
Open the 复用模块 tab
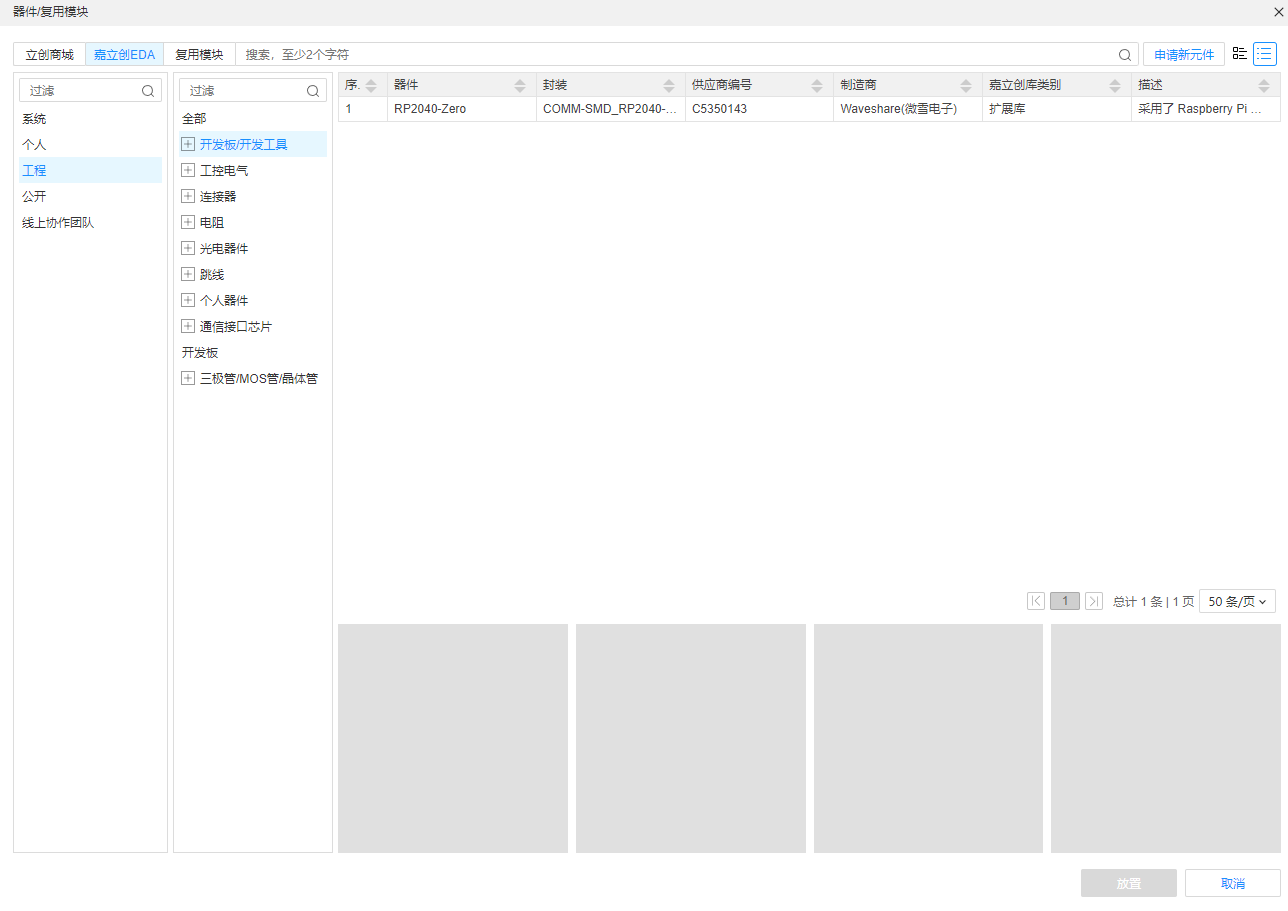(x=199, y=55)
